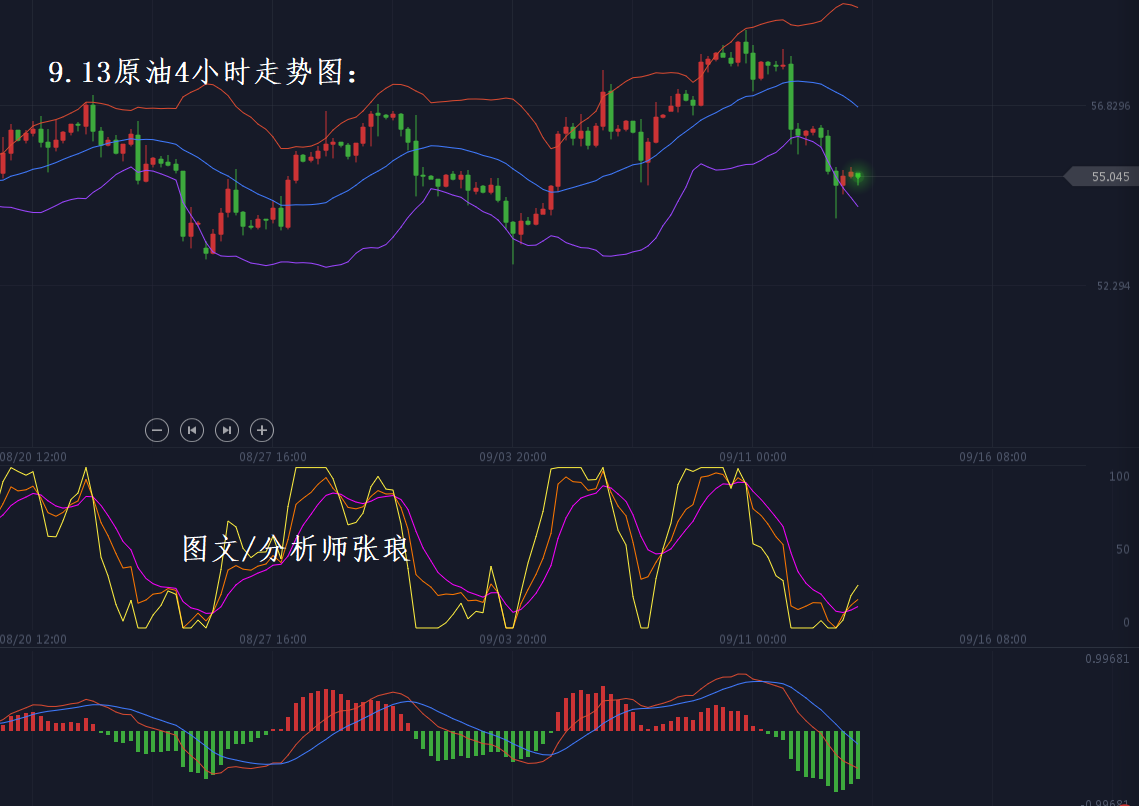Click the glowing green current price dot
Image resolution: width=1139 pixels, height=806 pixels.
857,176
